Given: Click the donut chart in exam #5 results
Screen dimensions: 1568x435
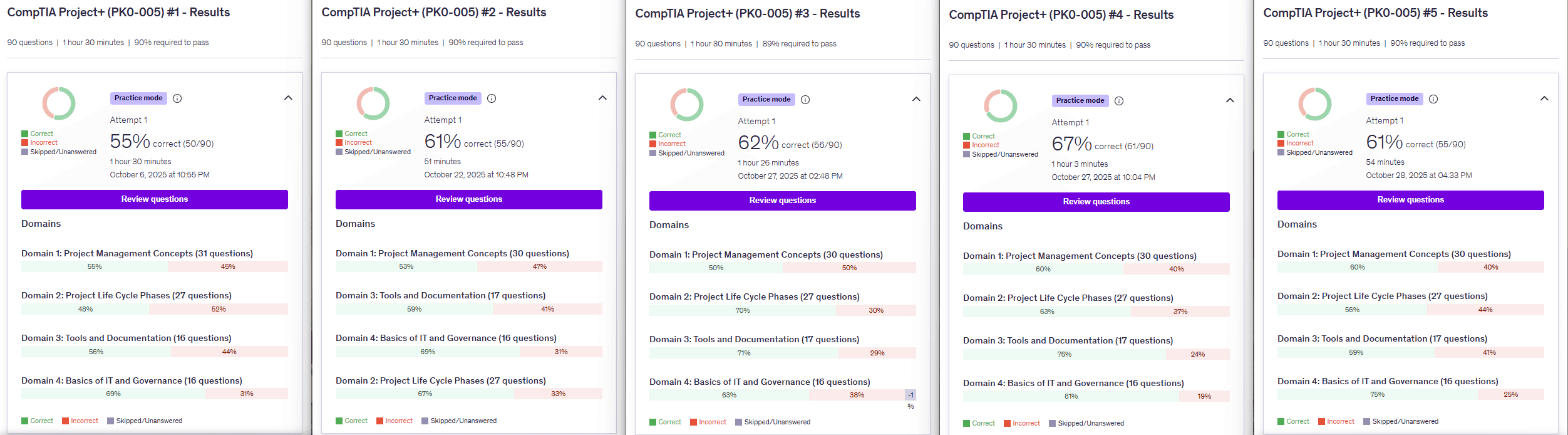Looking at the screenshot, I should (1315, 104).
